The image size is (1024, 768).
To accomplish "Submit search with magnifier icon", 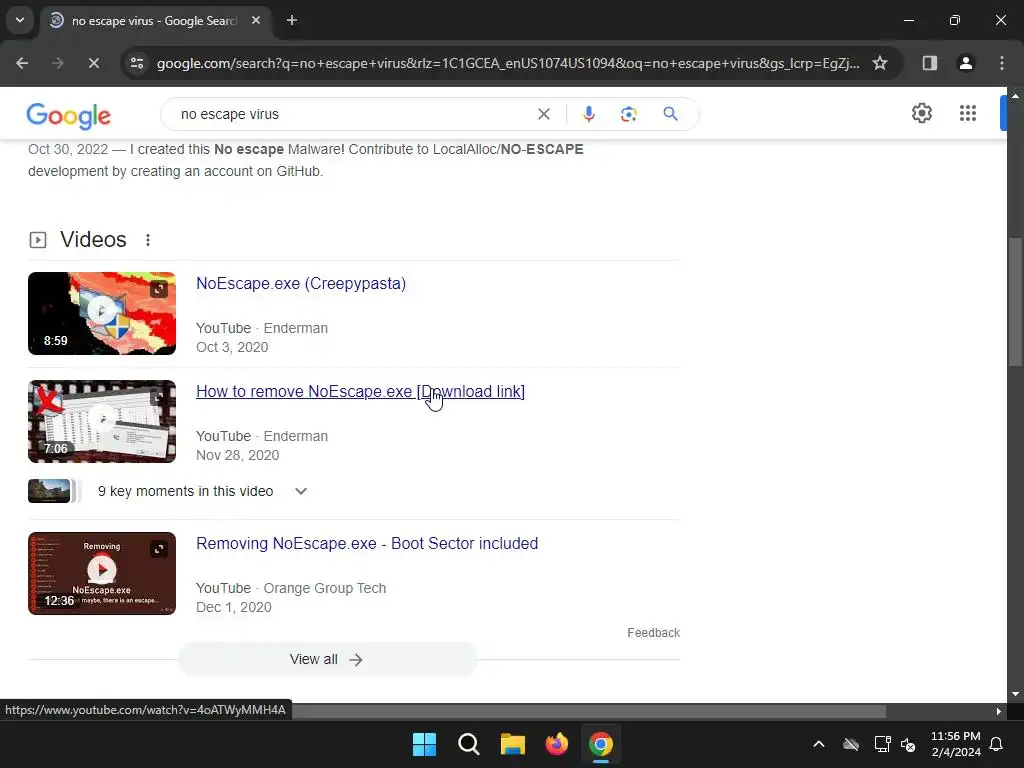I will (x=670, y=114).
